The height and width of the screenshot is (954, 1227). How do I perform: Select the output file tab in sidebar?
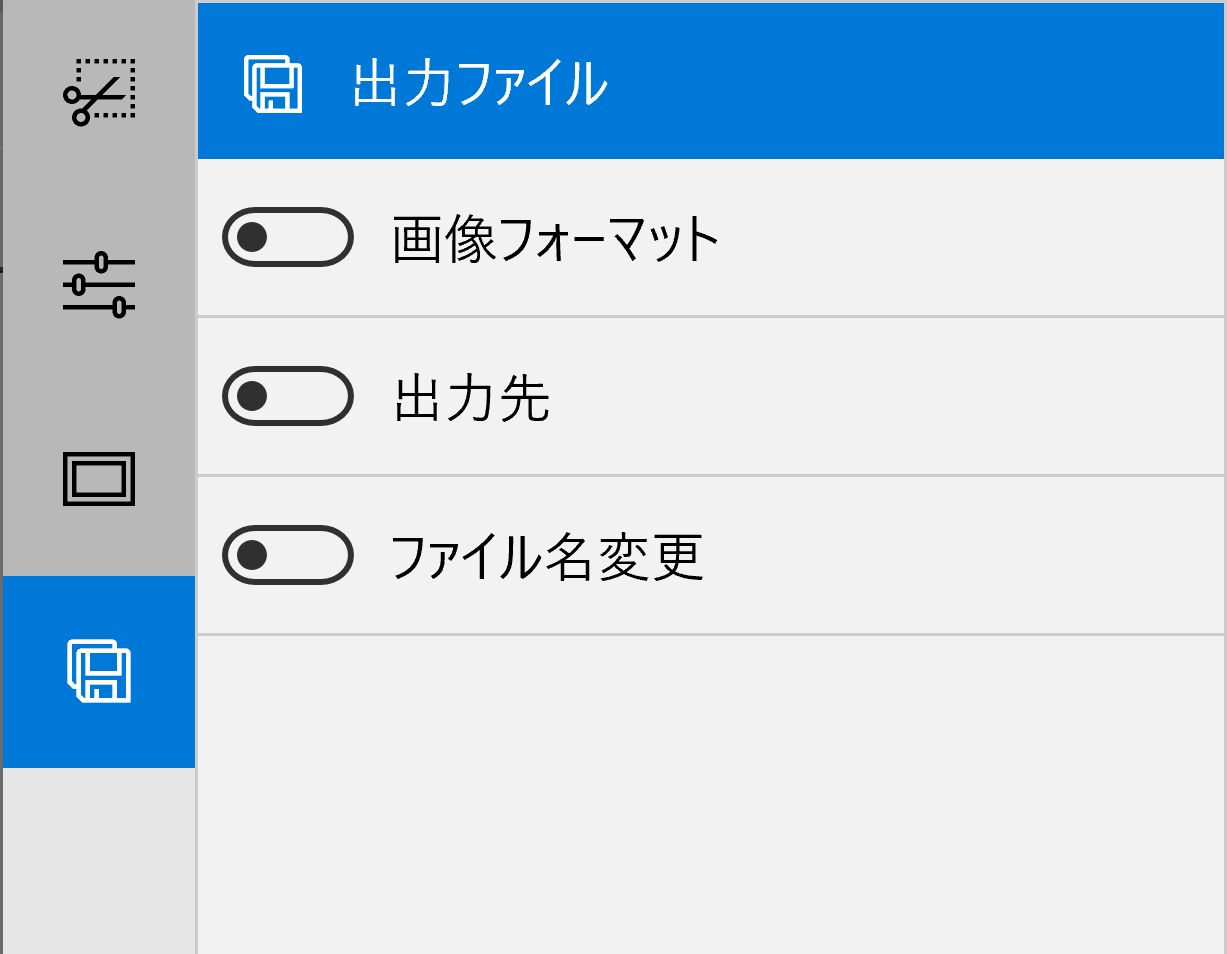[x=99, y=671]
